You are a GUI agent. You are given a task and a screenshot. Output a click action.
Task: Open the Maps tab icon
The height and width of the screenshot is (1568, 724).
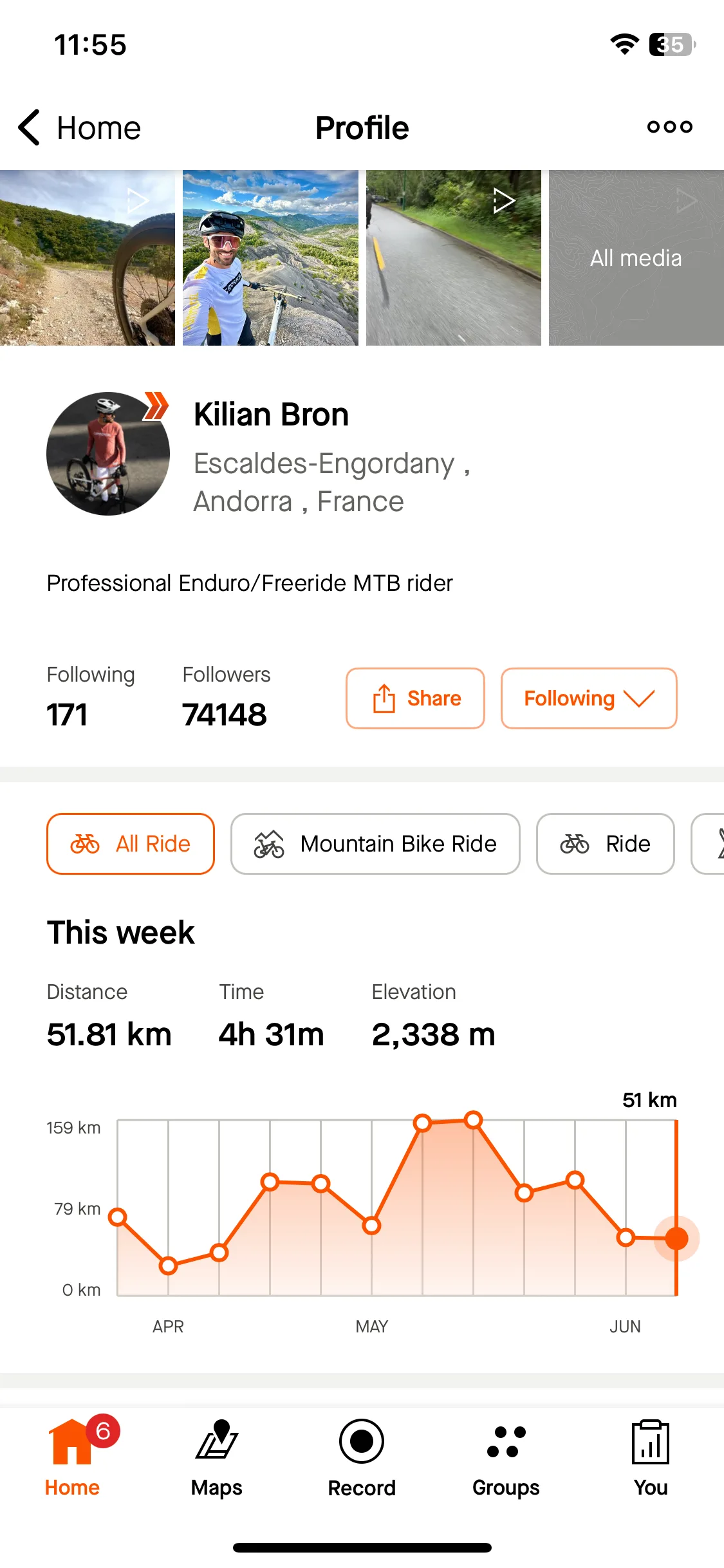[217, 1441]
